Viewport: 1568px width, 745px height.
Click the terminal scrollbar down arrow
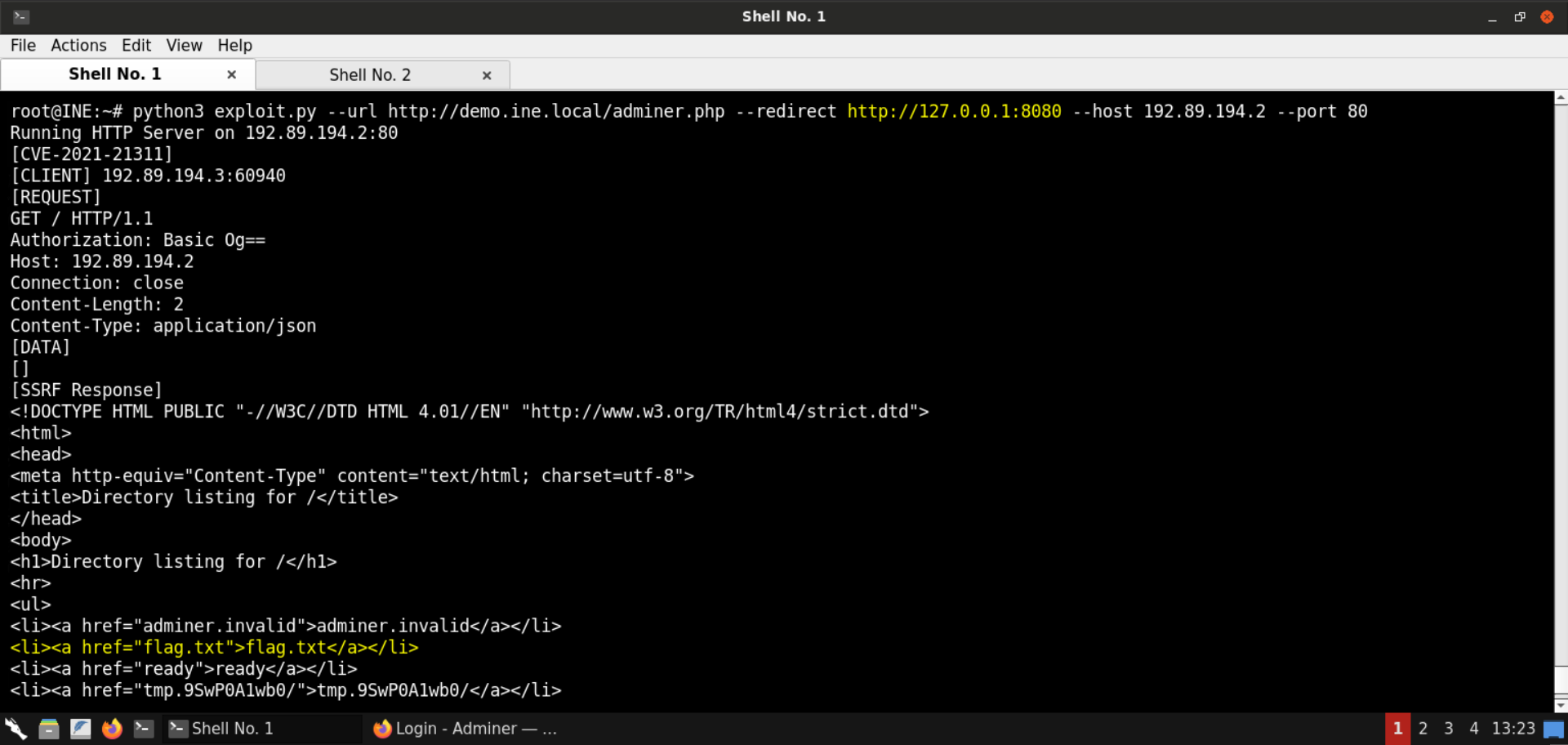(1560, 706)
